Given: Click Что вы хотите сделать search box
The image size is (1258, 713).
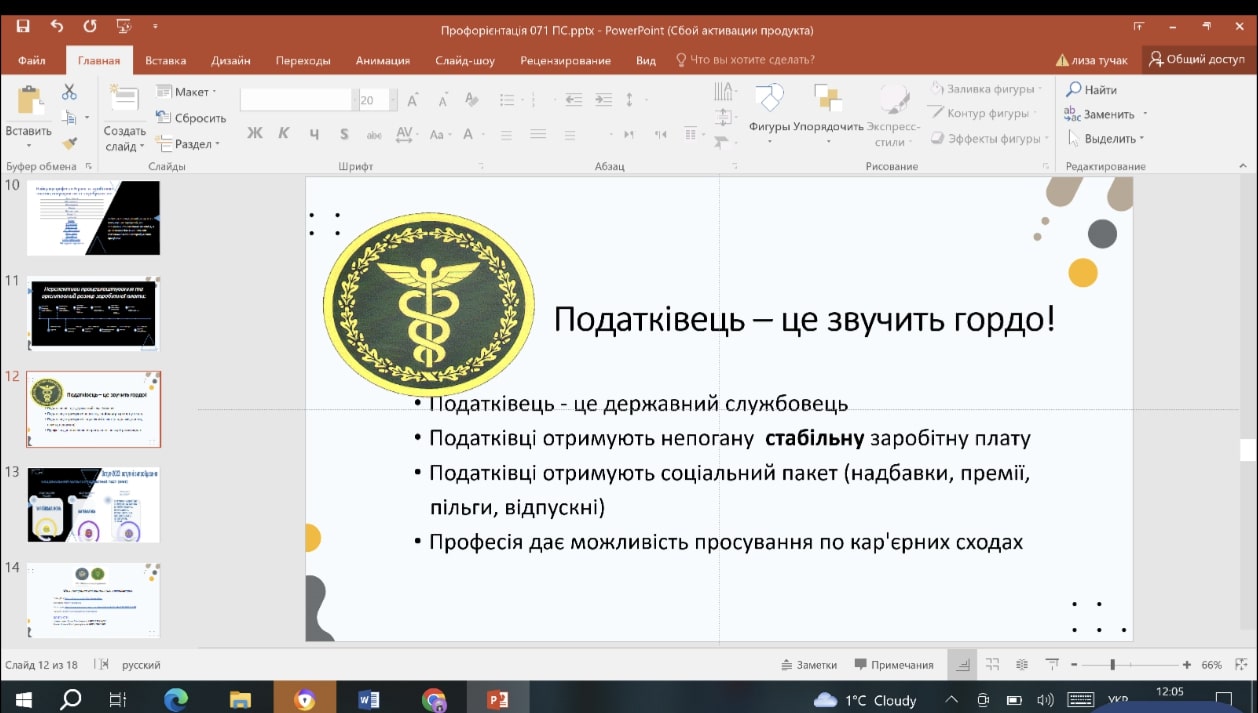Looking at the screenshot, I should point(745,60).
